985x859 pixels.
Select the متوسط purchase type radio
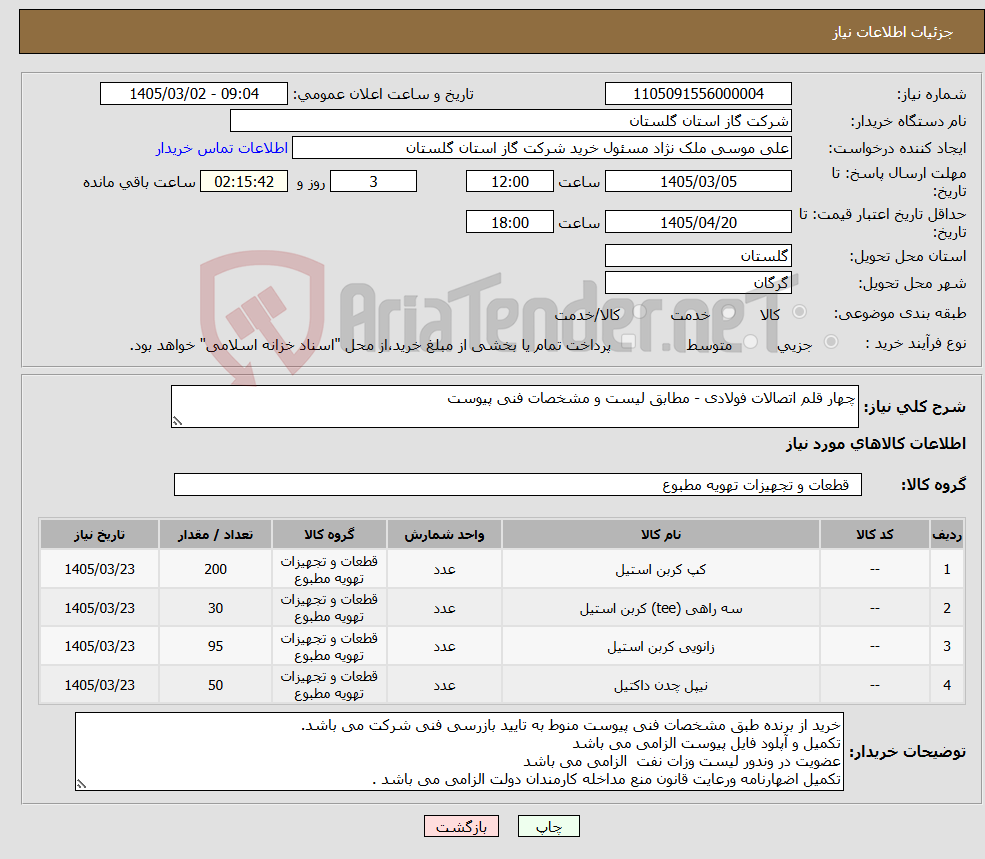point(751,342)
